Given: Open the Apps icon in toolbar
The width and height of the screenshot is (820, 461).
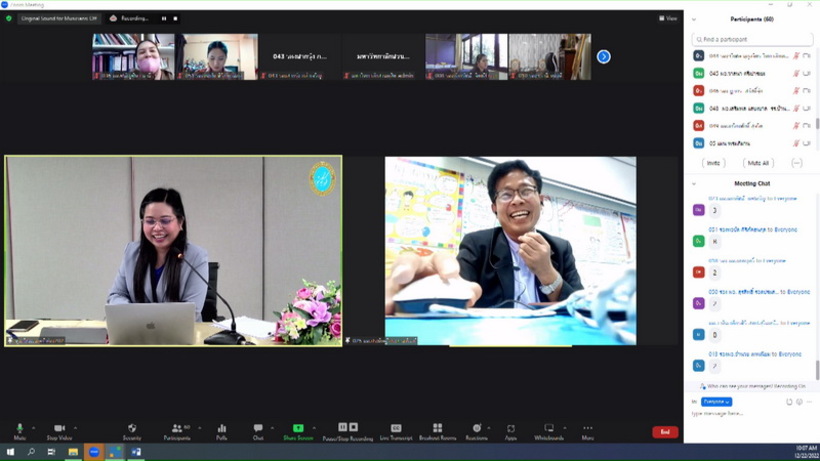Looking at the screenshot, I should [511, 429].
